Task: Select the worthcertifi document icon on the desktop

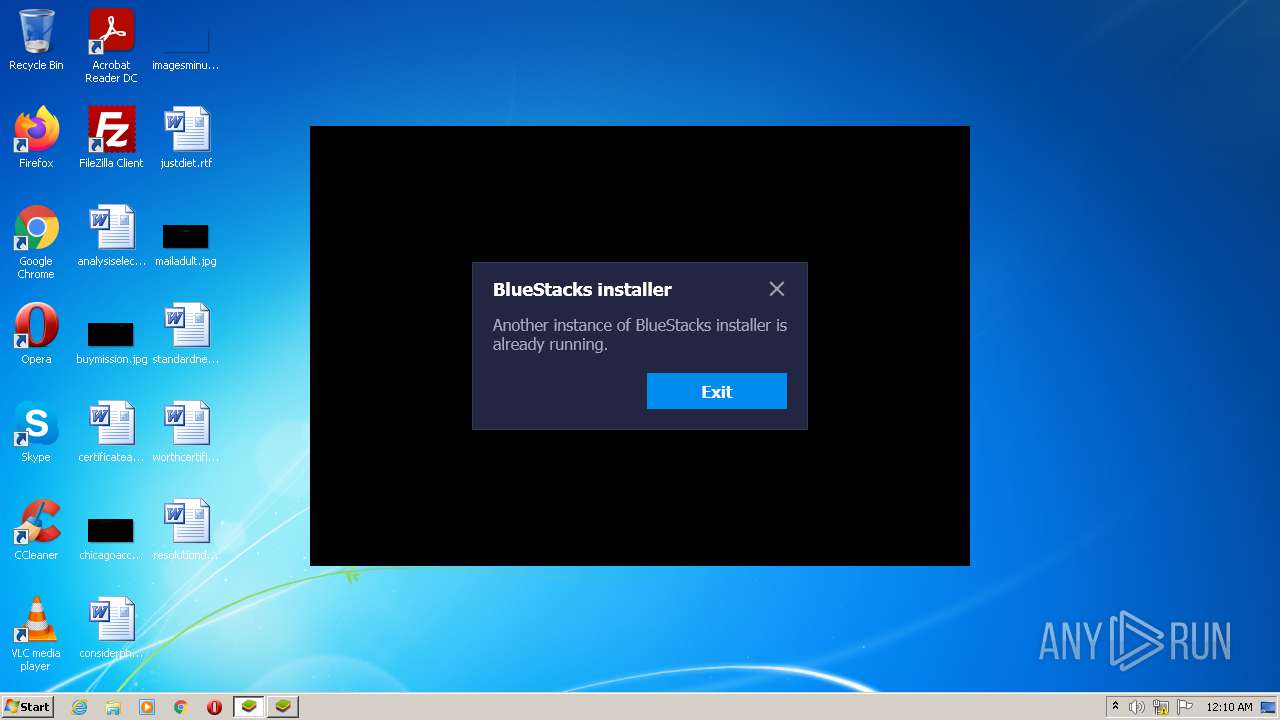Action: 186,432
